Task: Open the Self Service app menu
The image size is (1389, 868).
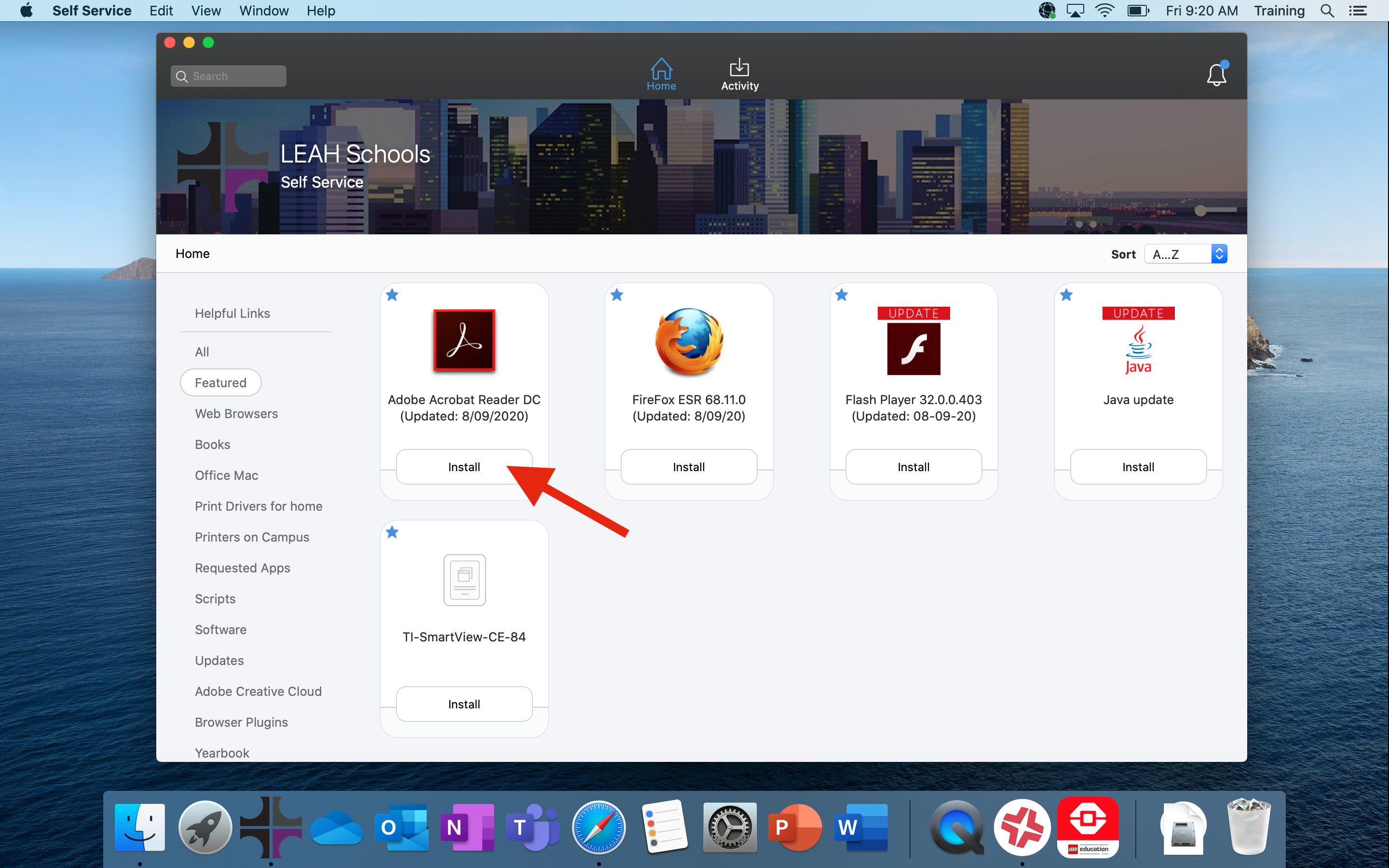Action: [x=92, y=10]
